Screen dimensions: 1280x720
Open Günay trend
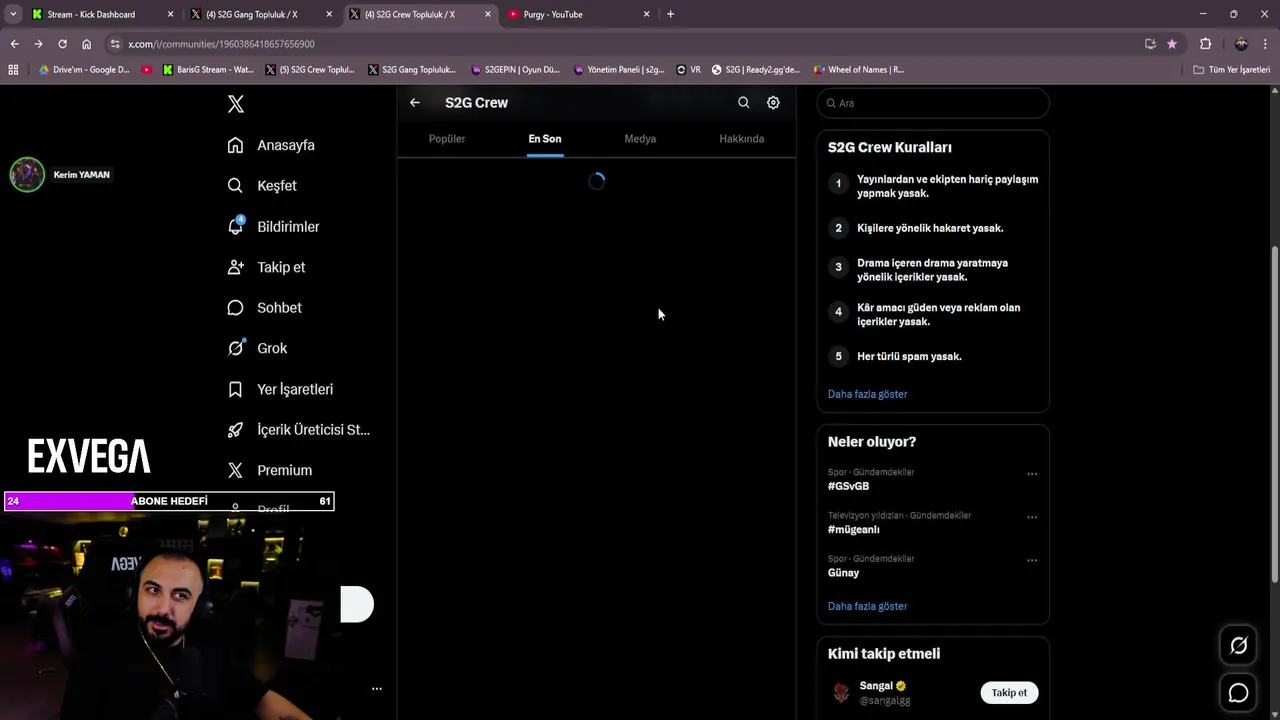point(843,573)
